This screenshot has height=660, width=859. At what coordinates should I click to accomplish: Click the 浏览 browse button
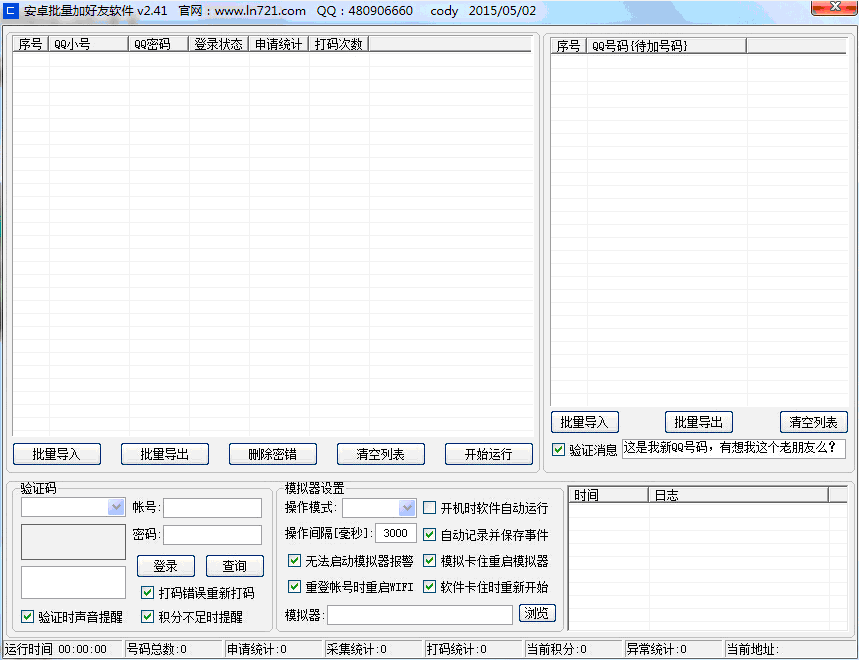[537, 613]
